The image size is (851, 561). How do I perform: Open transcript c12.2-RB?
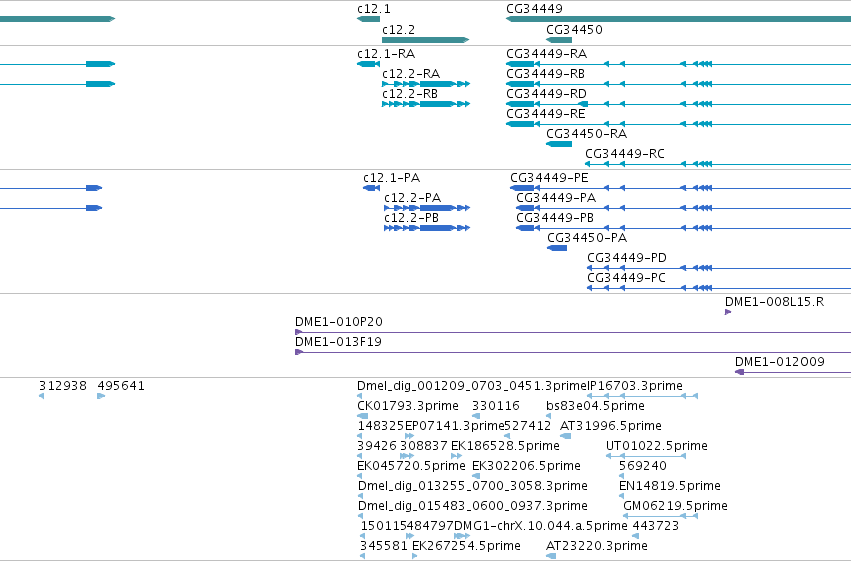pyautogui.click(x=410, y=94)
